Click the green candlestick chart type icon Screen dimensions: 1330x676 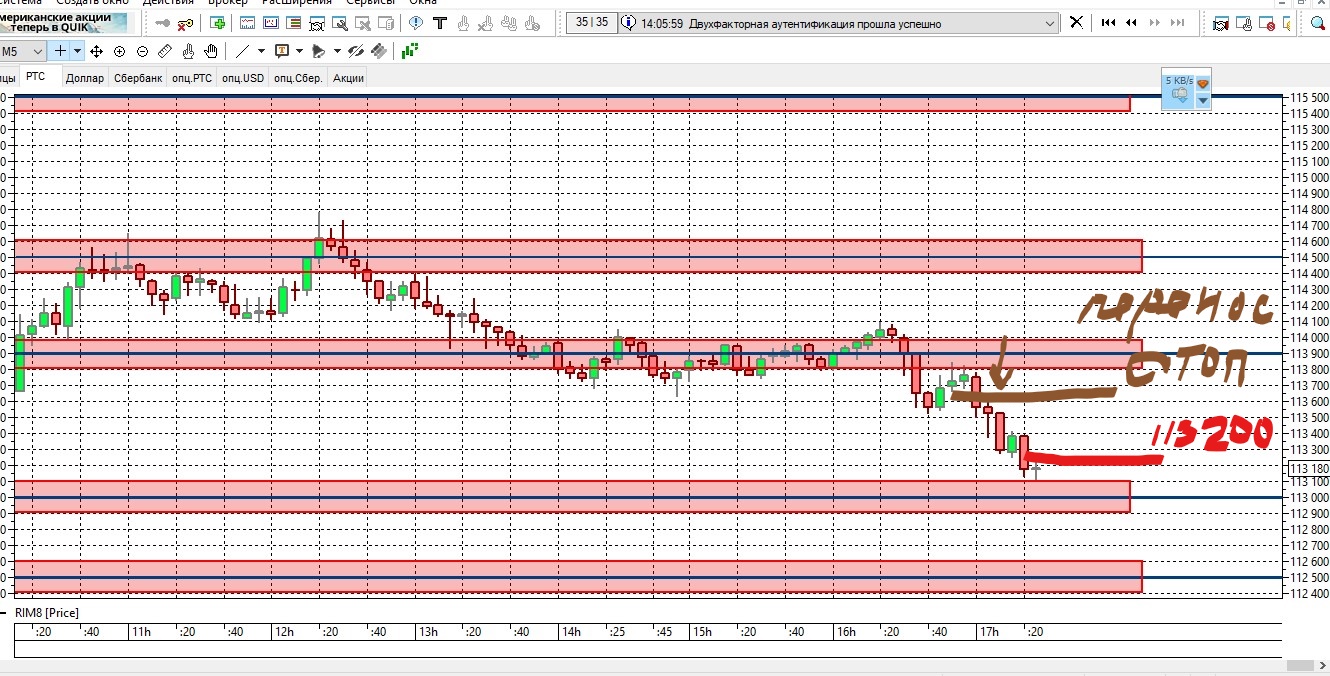[x=409, y=51]
